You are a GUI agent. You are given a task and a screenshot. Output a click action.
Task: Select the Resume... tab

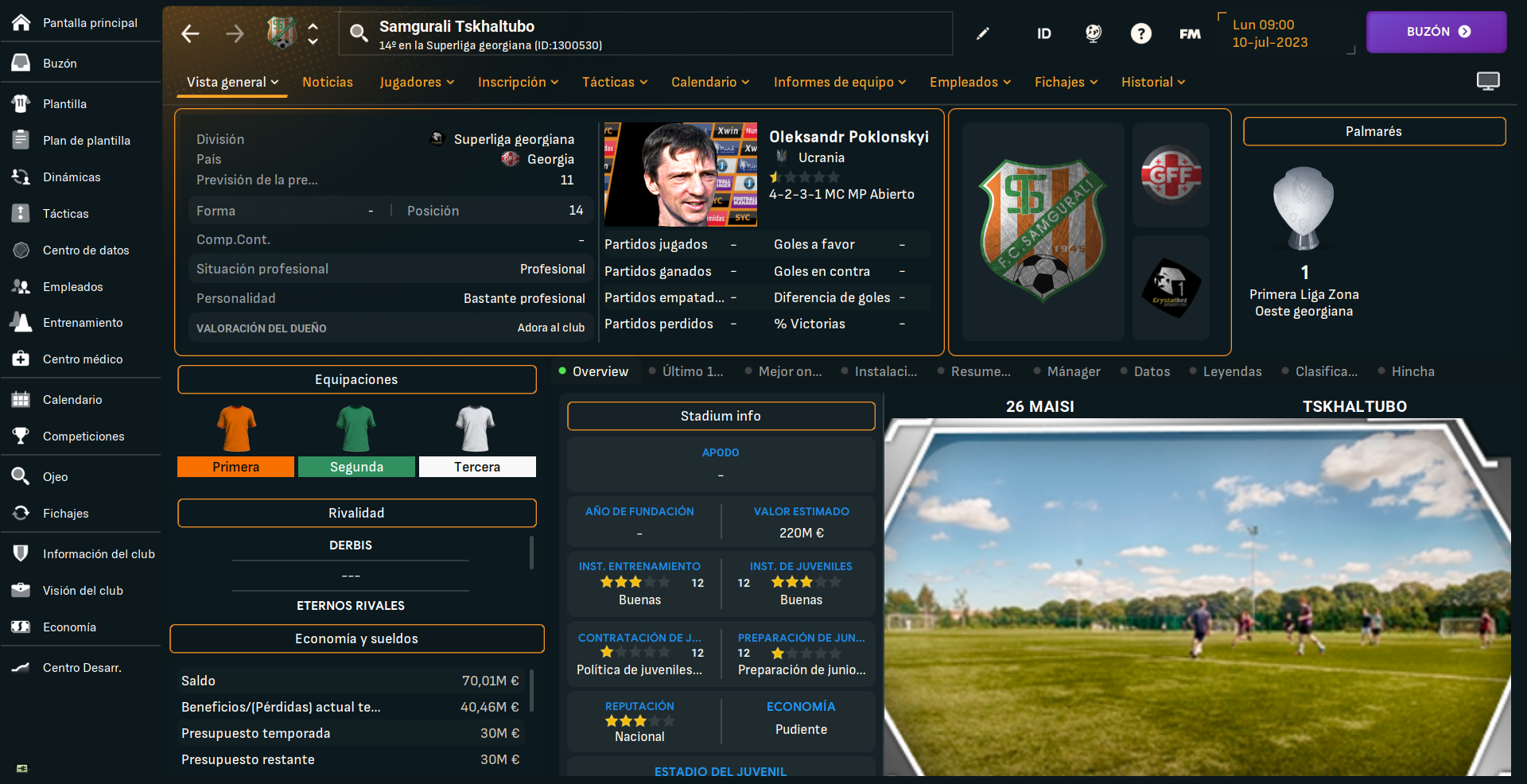coord(974,371)
